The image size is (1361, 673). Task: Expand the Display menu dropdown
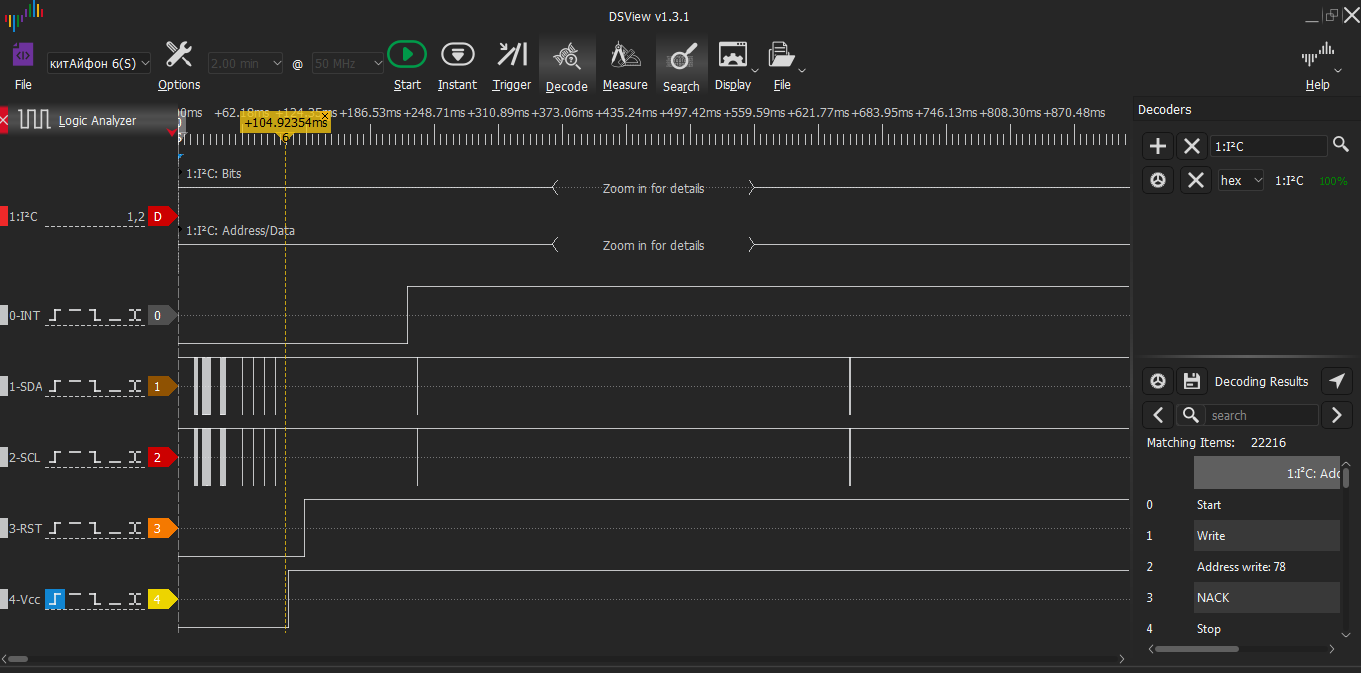tap(754, 70)
